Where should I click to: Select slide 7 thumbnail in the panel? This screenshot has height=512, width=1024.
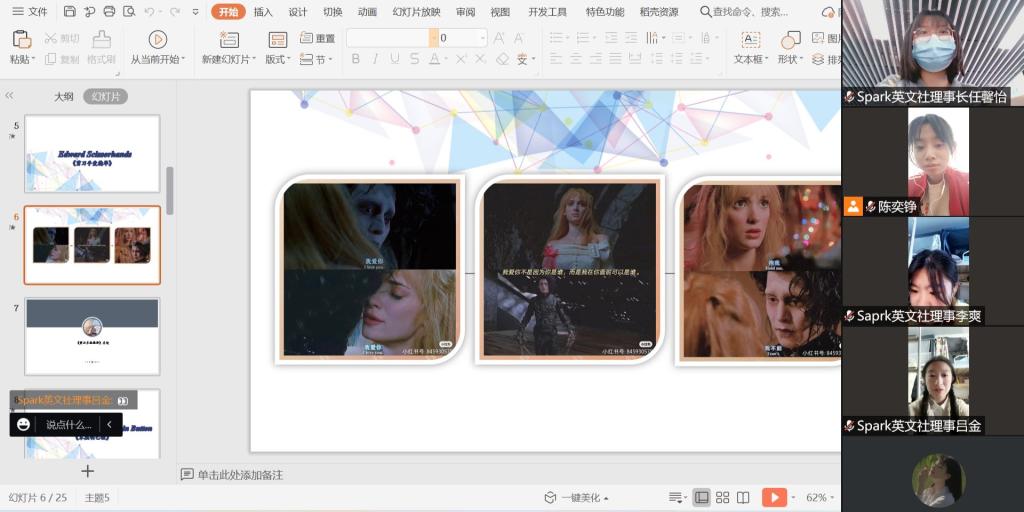(91, 336)
